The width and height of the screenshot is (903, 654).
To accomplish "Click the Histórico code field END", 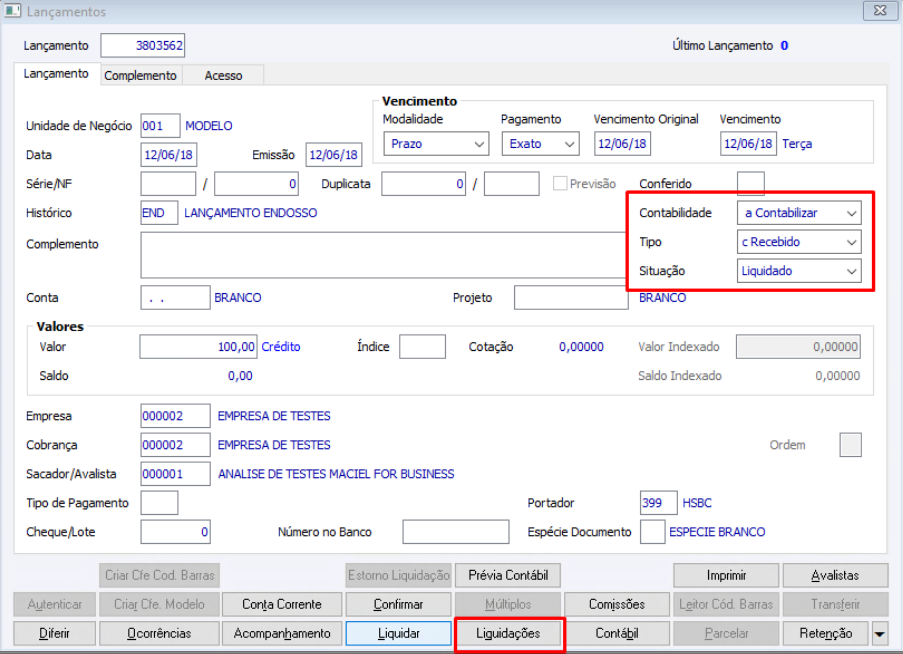I will click(159, 213).
